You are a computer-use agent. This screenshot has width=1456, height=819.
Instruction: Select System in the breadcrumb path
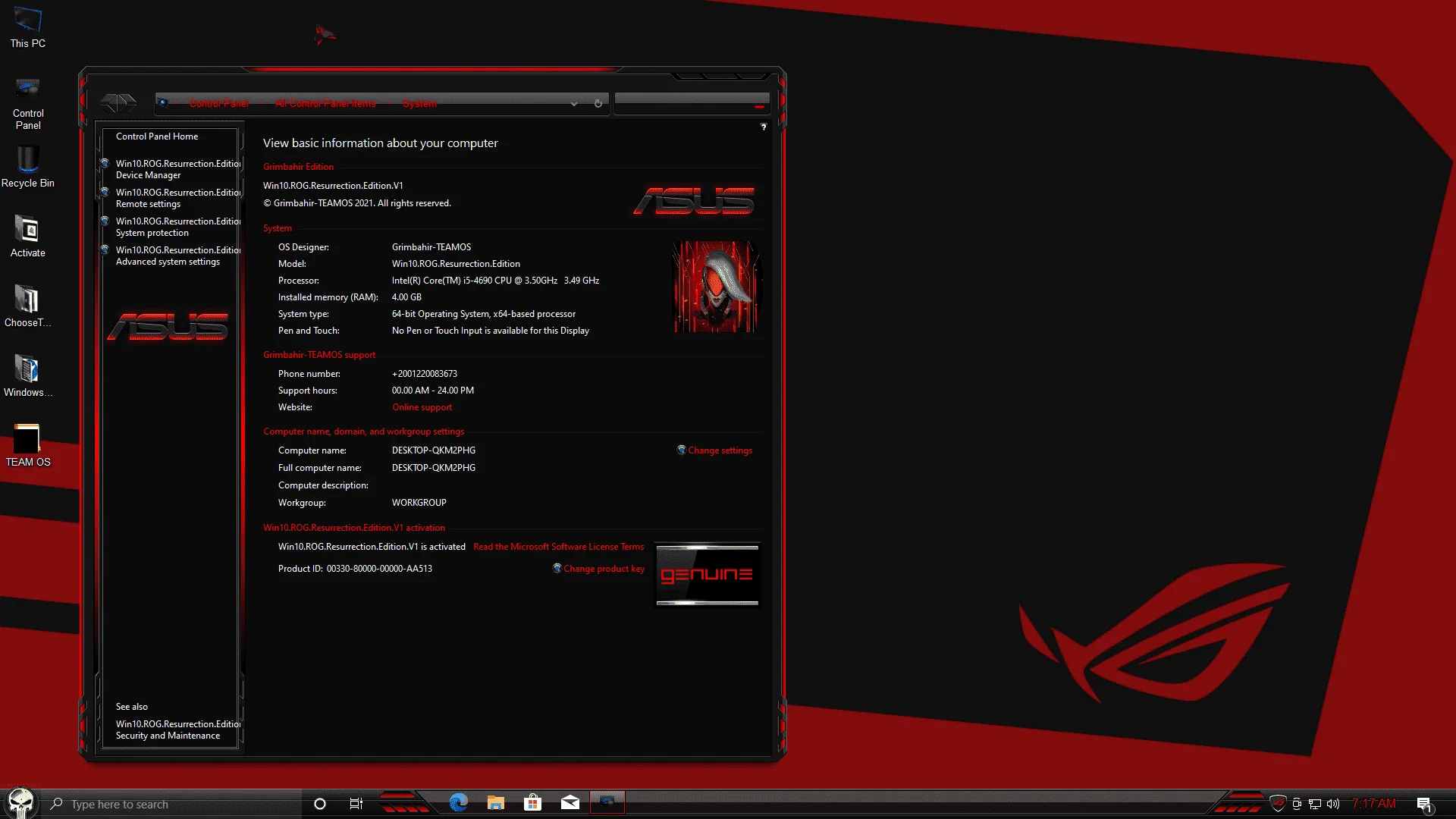click(x=419, y=104)
